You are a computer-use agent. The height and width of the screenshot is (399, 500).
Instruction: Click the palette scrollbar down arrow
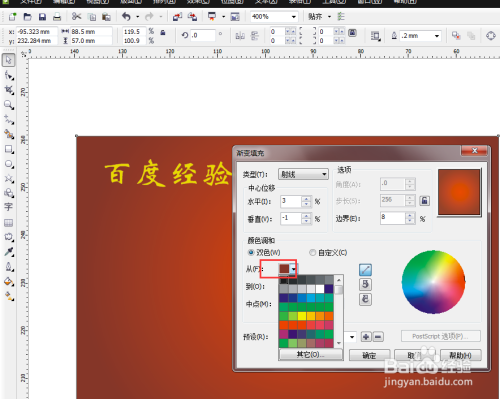coord(339,343)
